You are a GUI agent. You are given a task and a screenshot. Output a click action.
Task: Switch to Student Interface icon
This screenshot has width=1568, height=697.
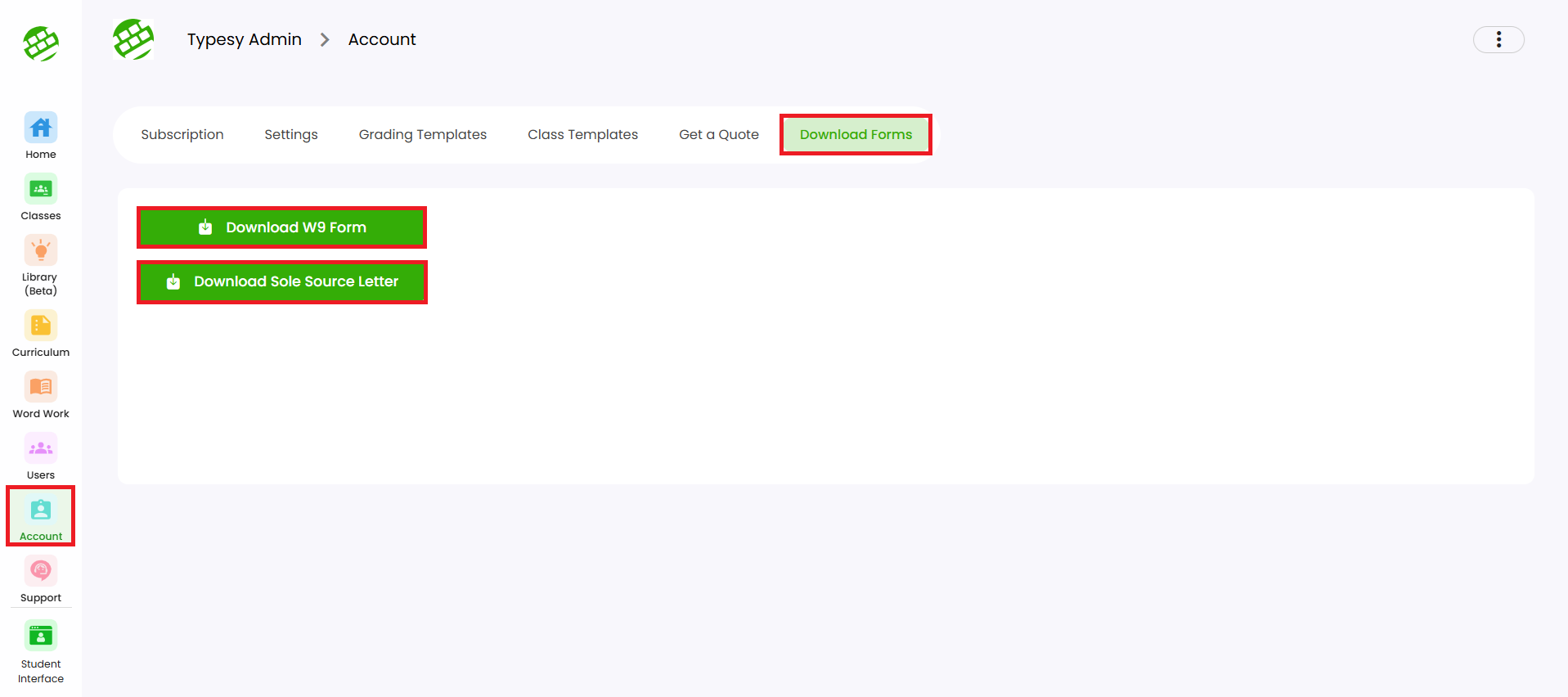[41, 636]
